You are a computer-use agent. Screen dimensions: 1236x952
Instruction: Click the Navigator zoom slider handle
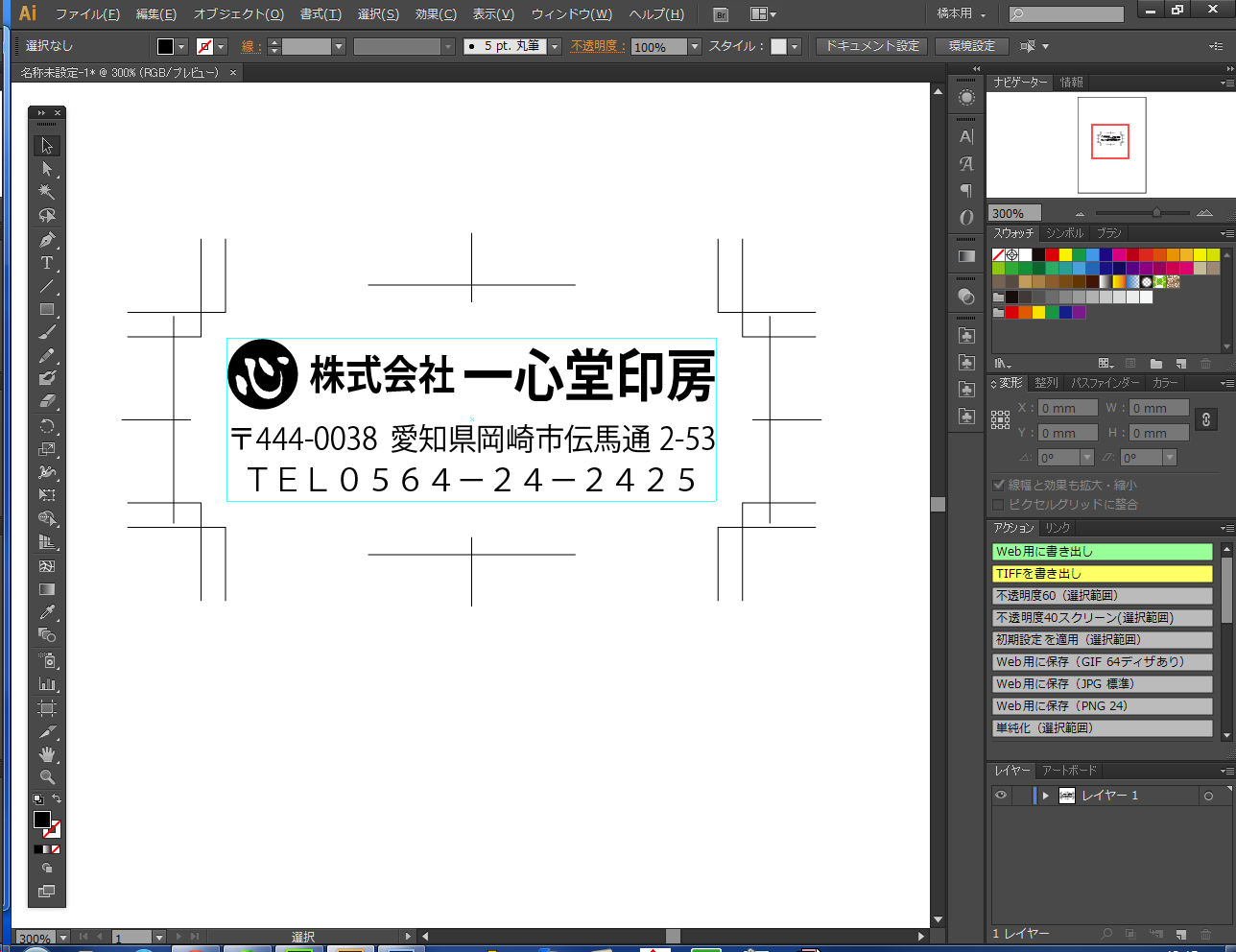pos(1156,213)
